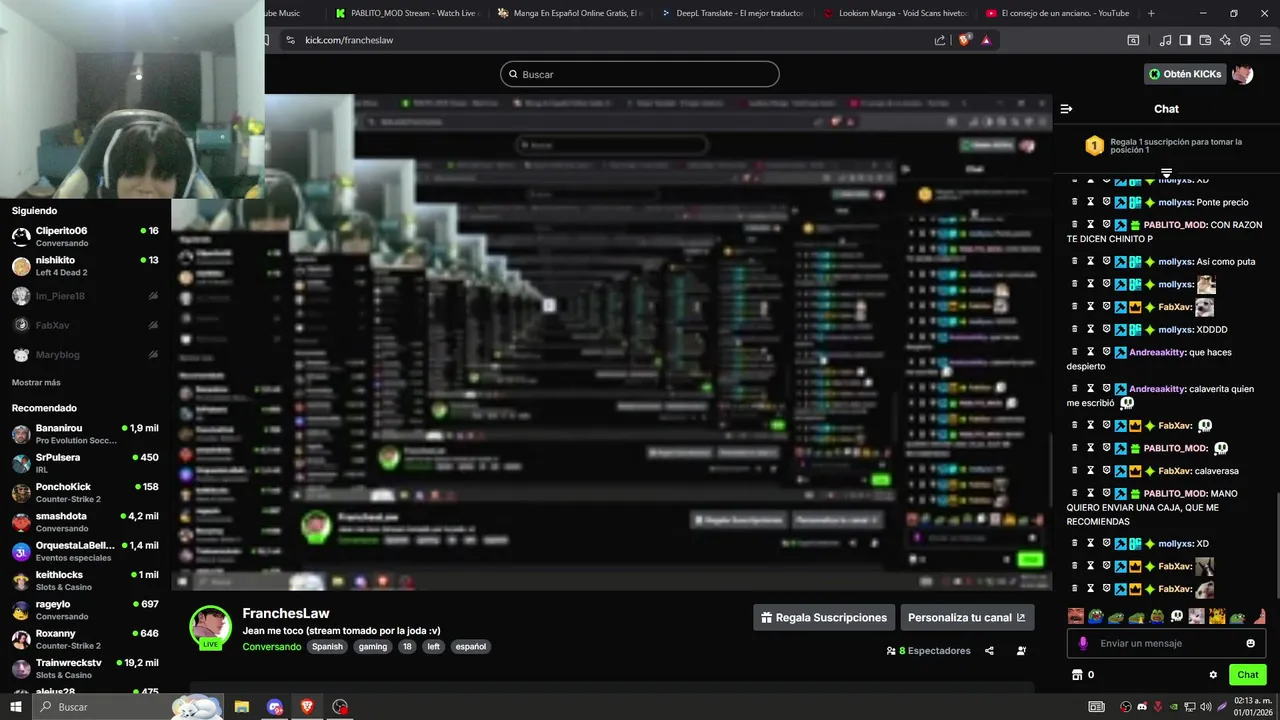Image resolution: width=1280 pixels, height=720 pixels.
Task: Open Leo AI sparkle icon in toolbar
Action: pos(1225,40)
